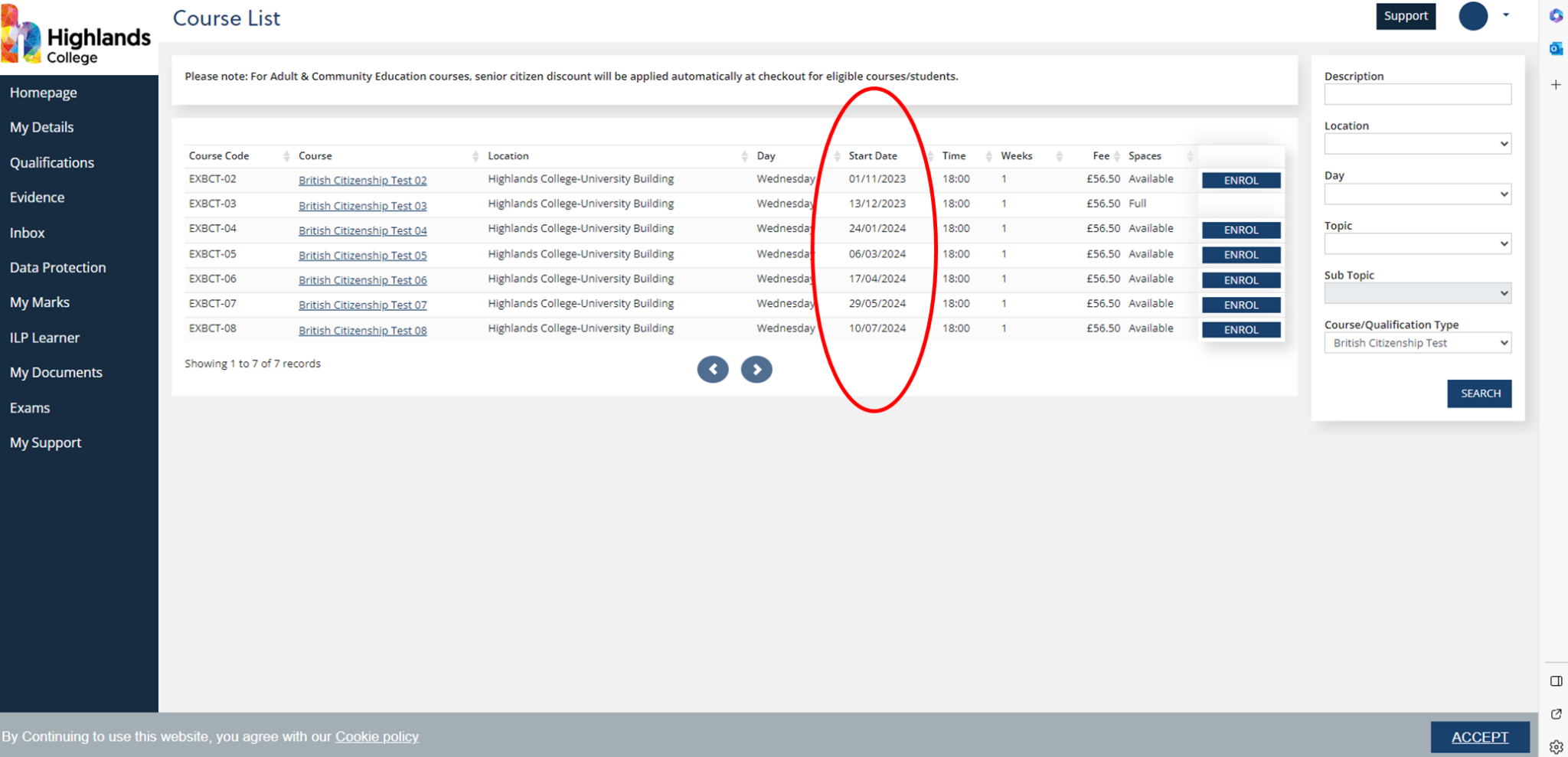Image resolution: width=1568 pixels, height=757 pixels.
Task: Open British Citizenship Test 04 course link
Action: (x=363, y=230)
